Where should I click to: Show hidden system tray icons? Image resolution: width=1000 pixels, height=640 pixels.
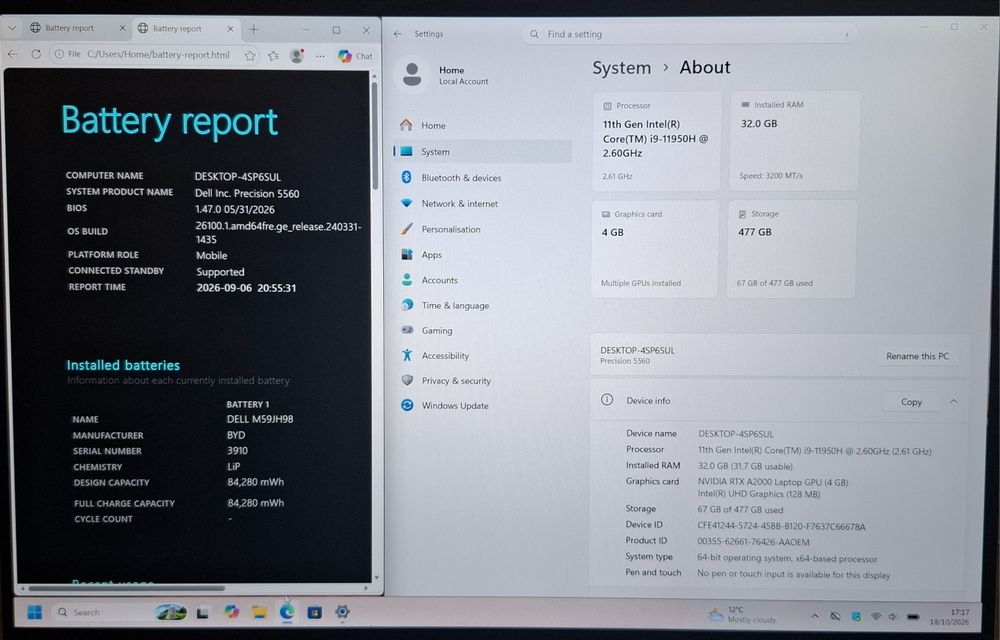click(814, 616)
